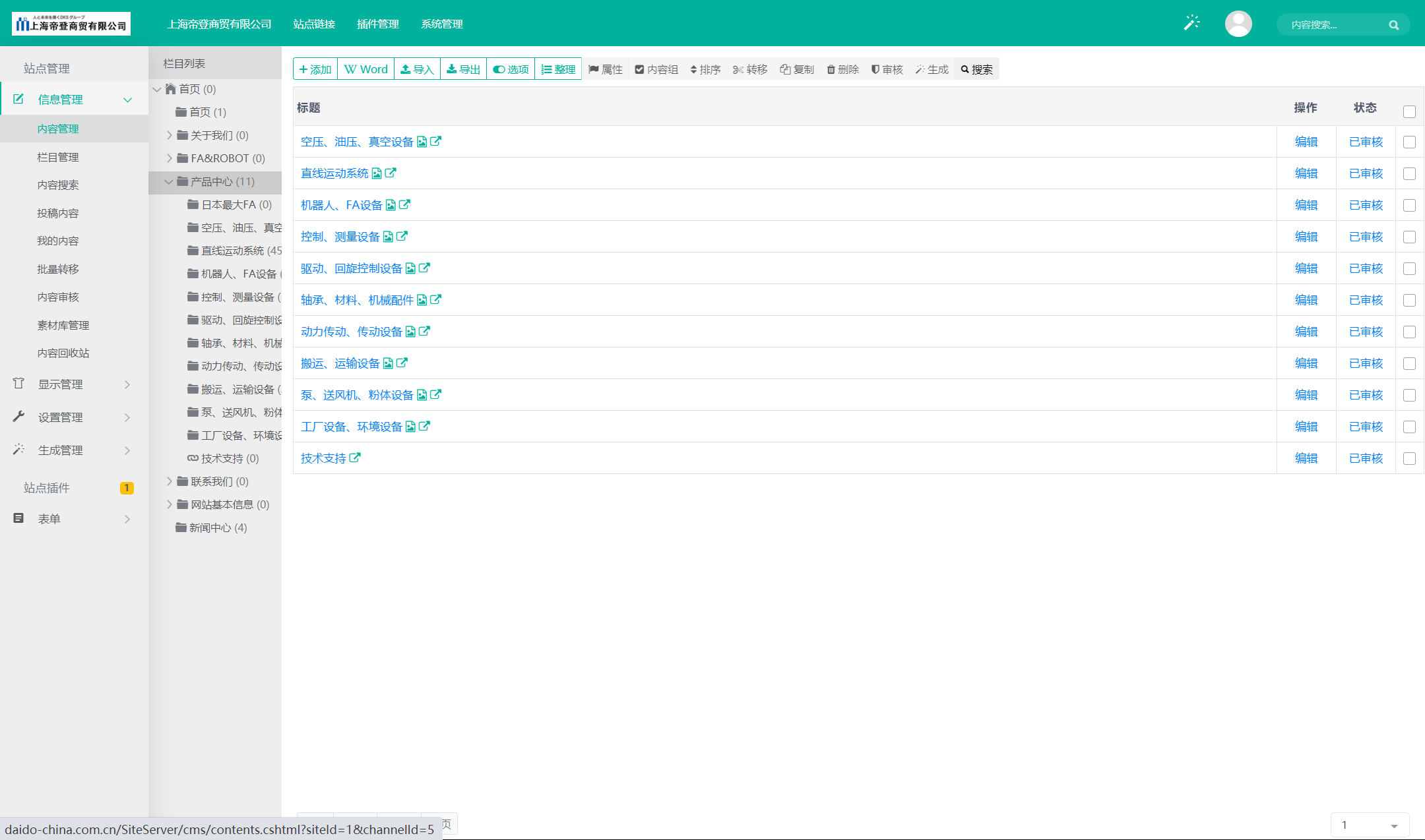Toggle the select-all checkbox in table header
1425x840 pixels.
[x=1409, y=111]
